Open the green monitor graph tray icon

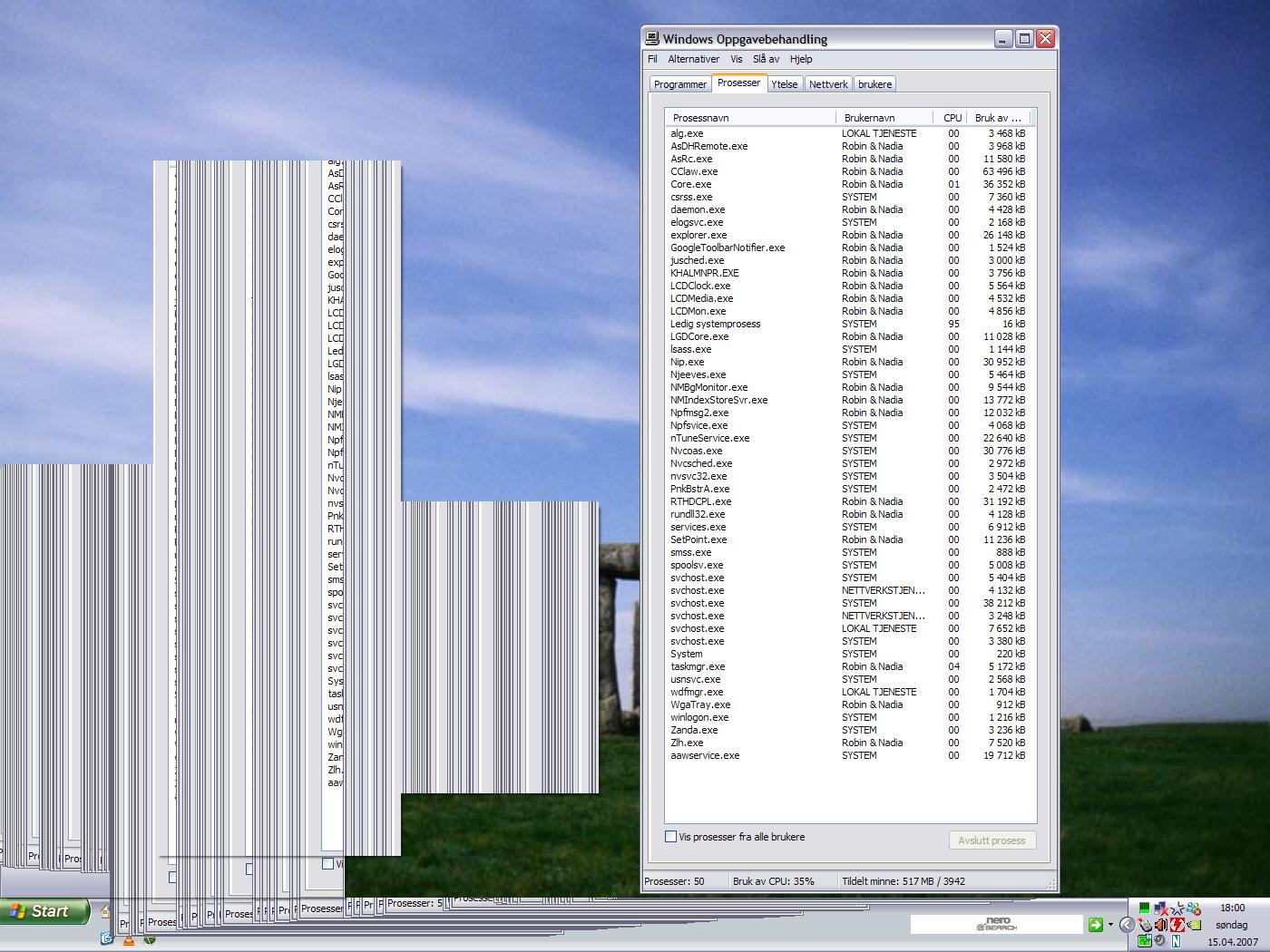pos(1145,941)
